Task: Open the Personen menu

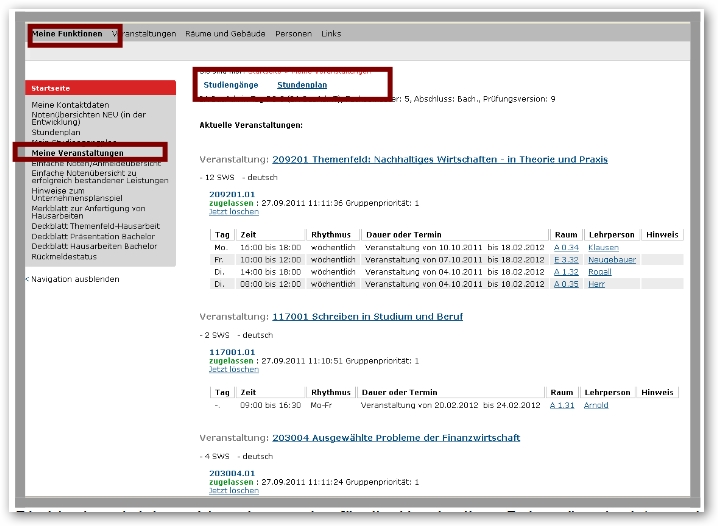Action: 294,34
